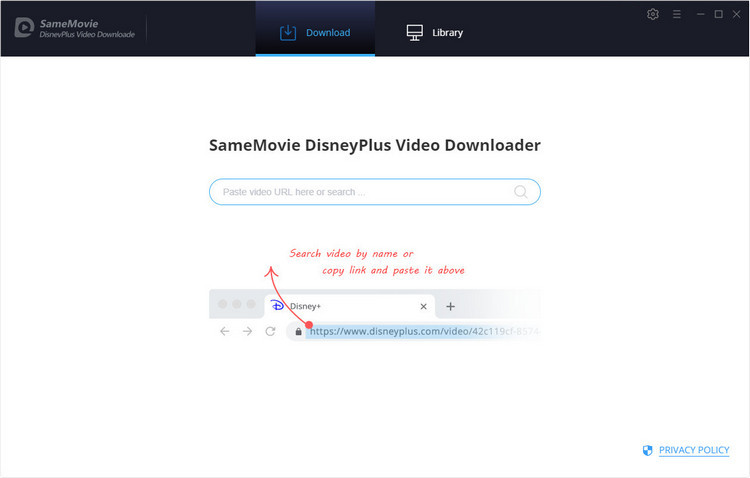Click the privacy shield icon
This screenshot has width=750, height=478.
click(647, 450)
